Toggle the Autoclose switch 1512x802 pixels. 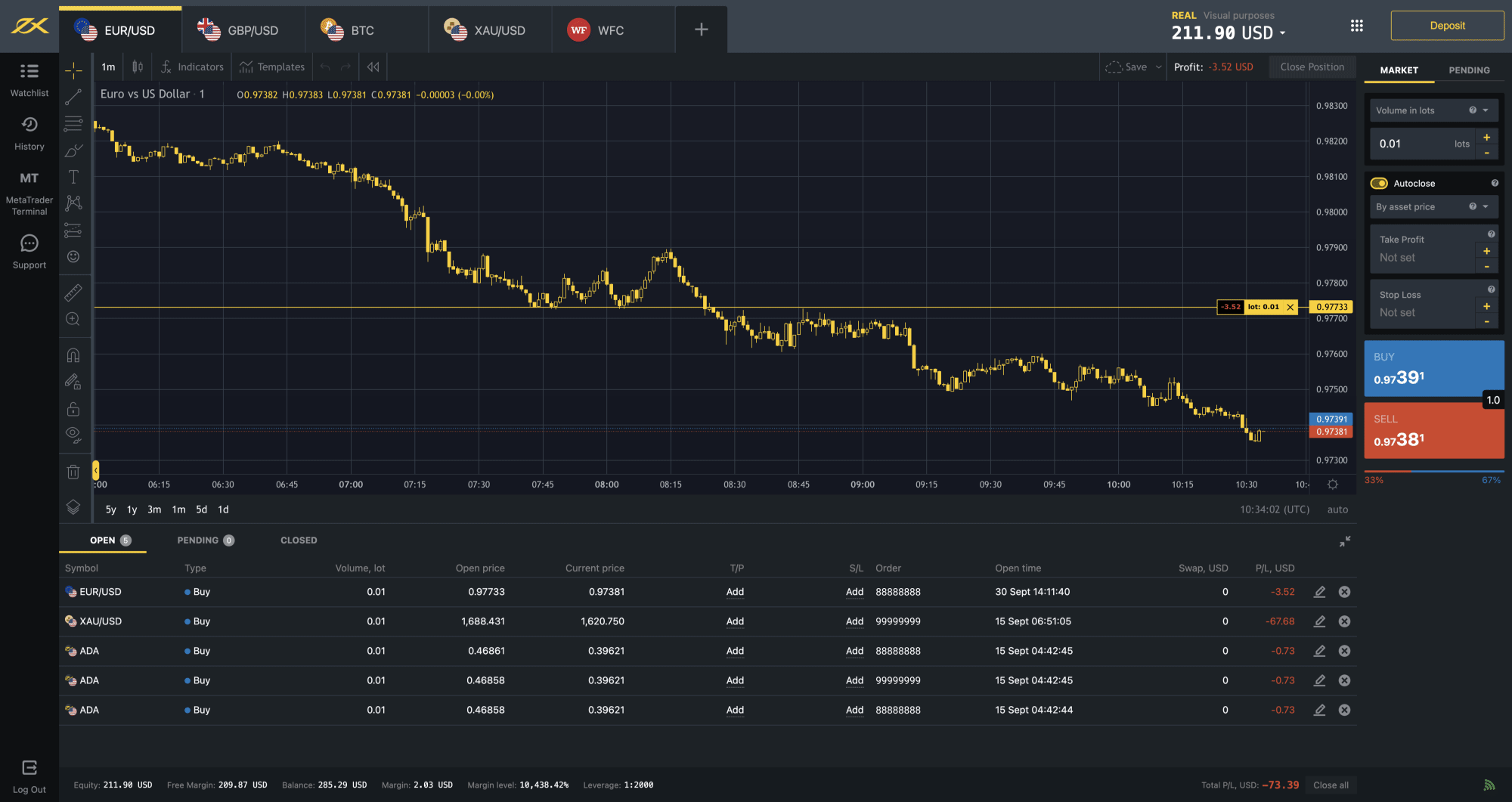(x=1379, y=184)
